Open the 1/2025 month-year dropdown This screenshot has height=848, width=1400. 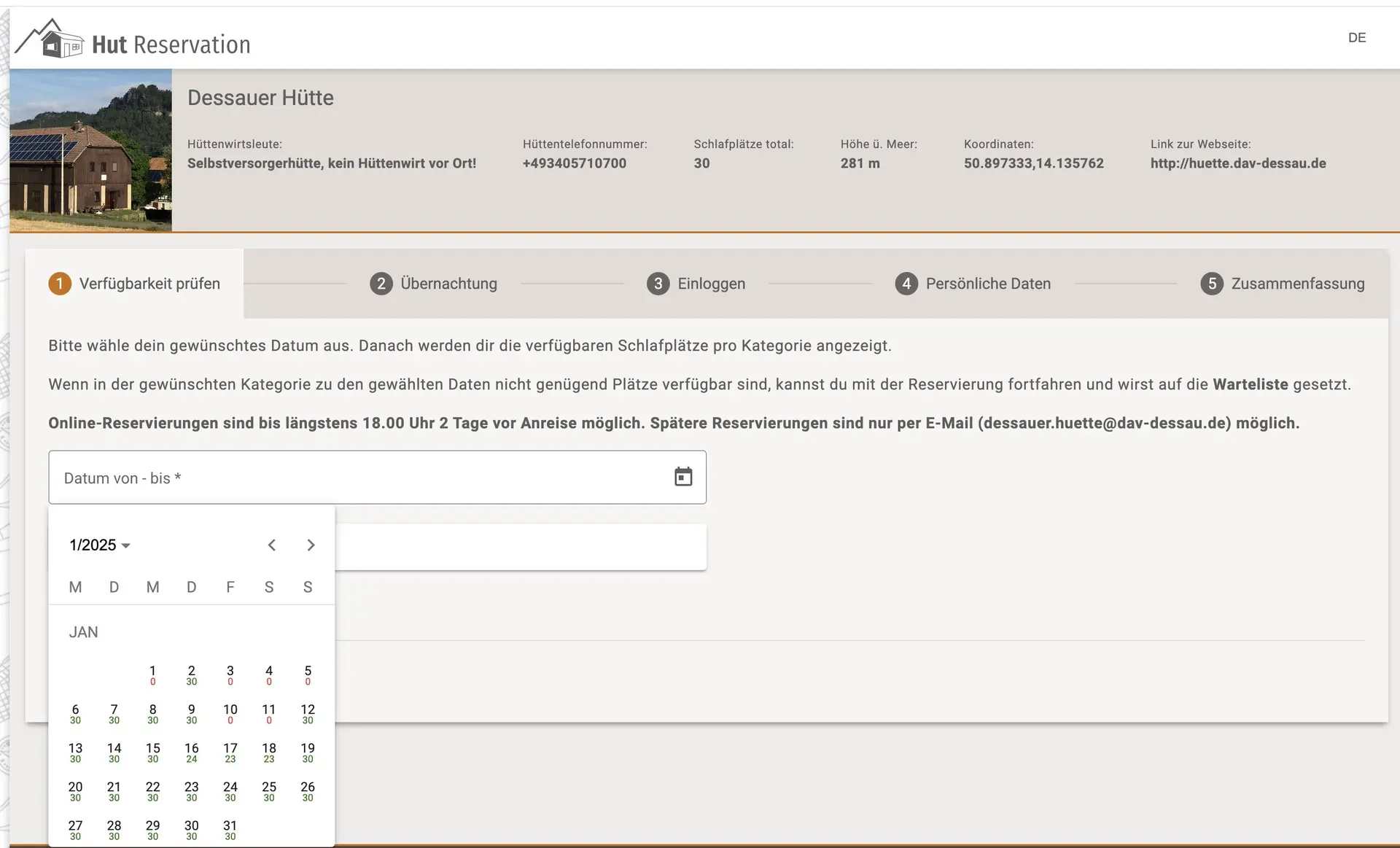click(x=99, y=545)
